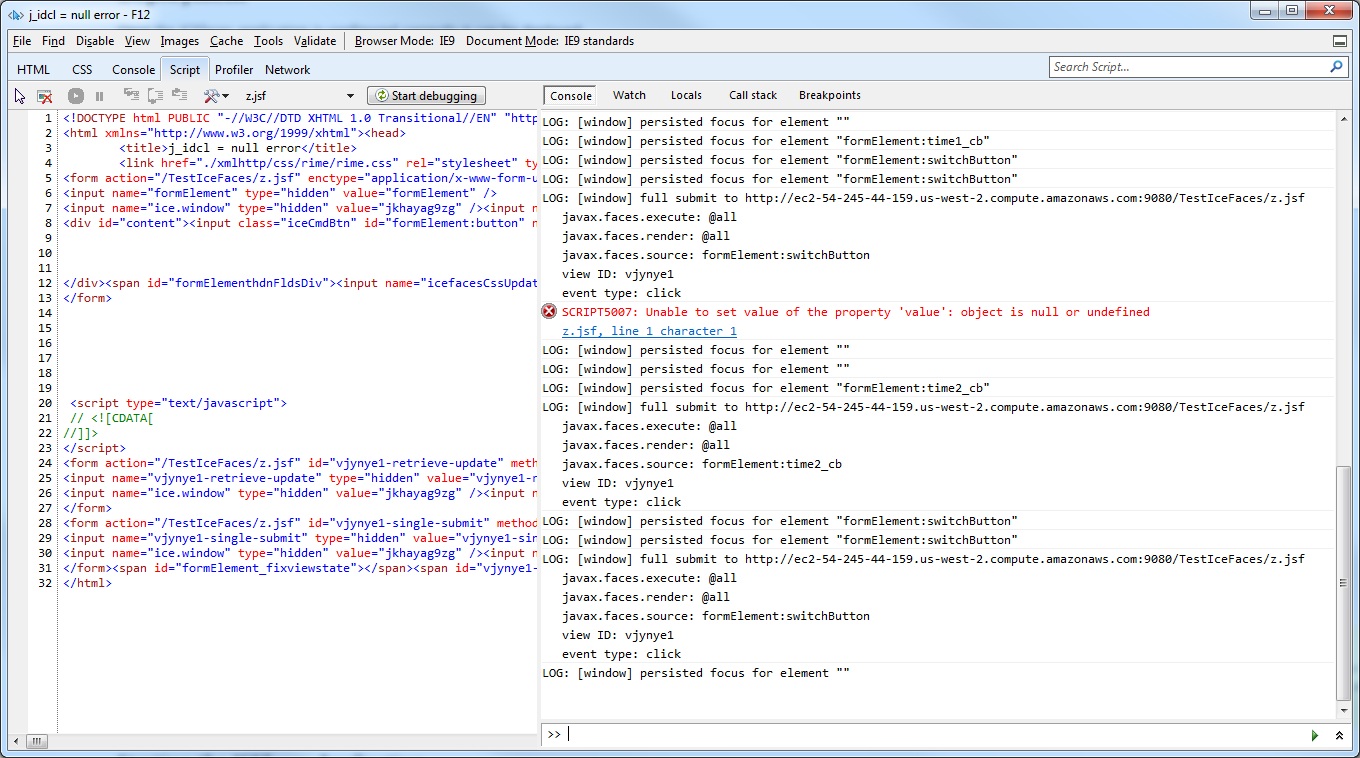Click the source pane scroll left arrow

coord(13,742)
